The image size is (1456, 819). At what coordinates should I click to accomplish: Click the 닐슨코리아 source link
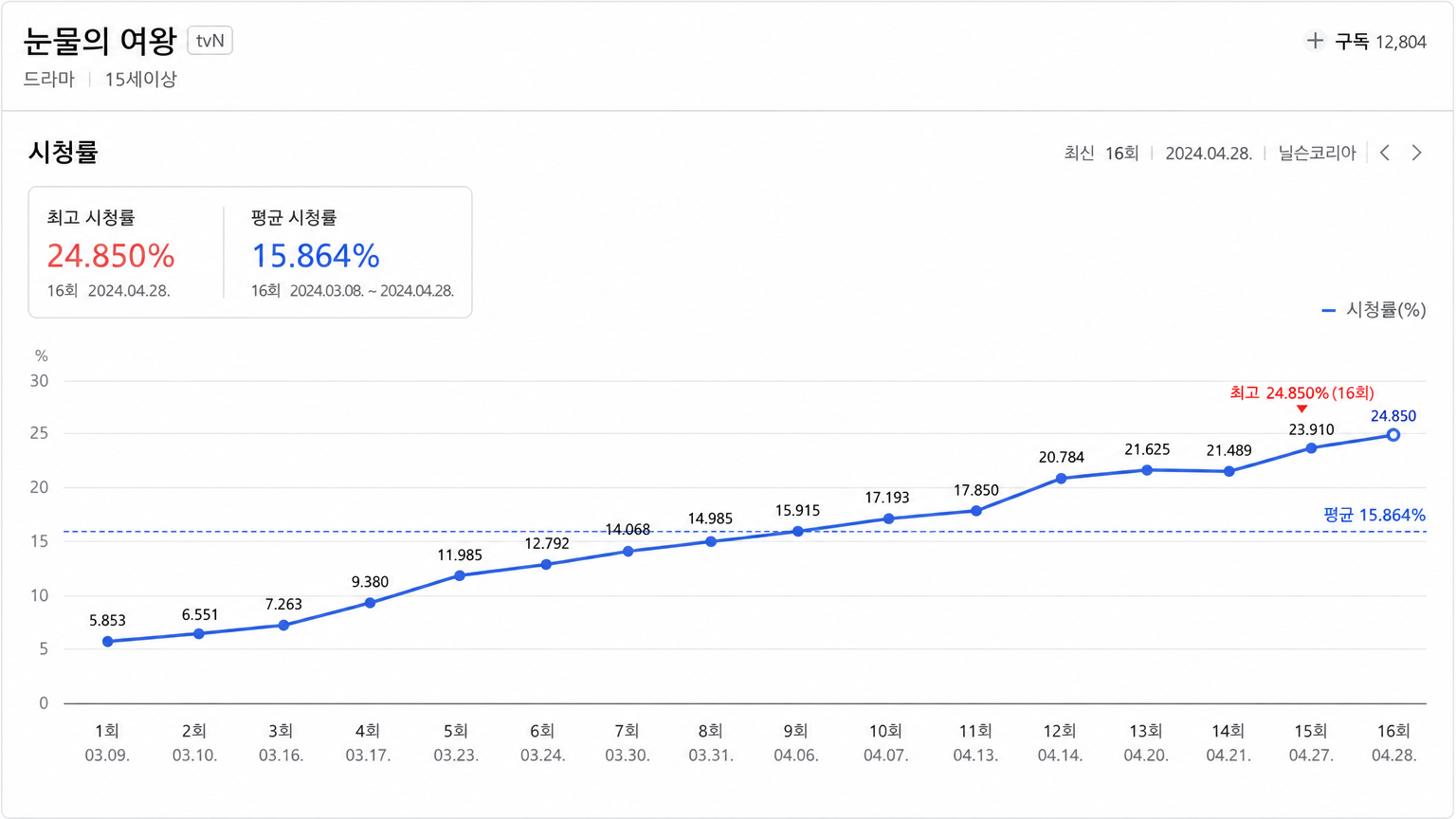tap(1317, 153)
